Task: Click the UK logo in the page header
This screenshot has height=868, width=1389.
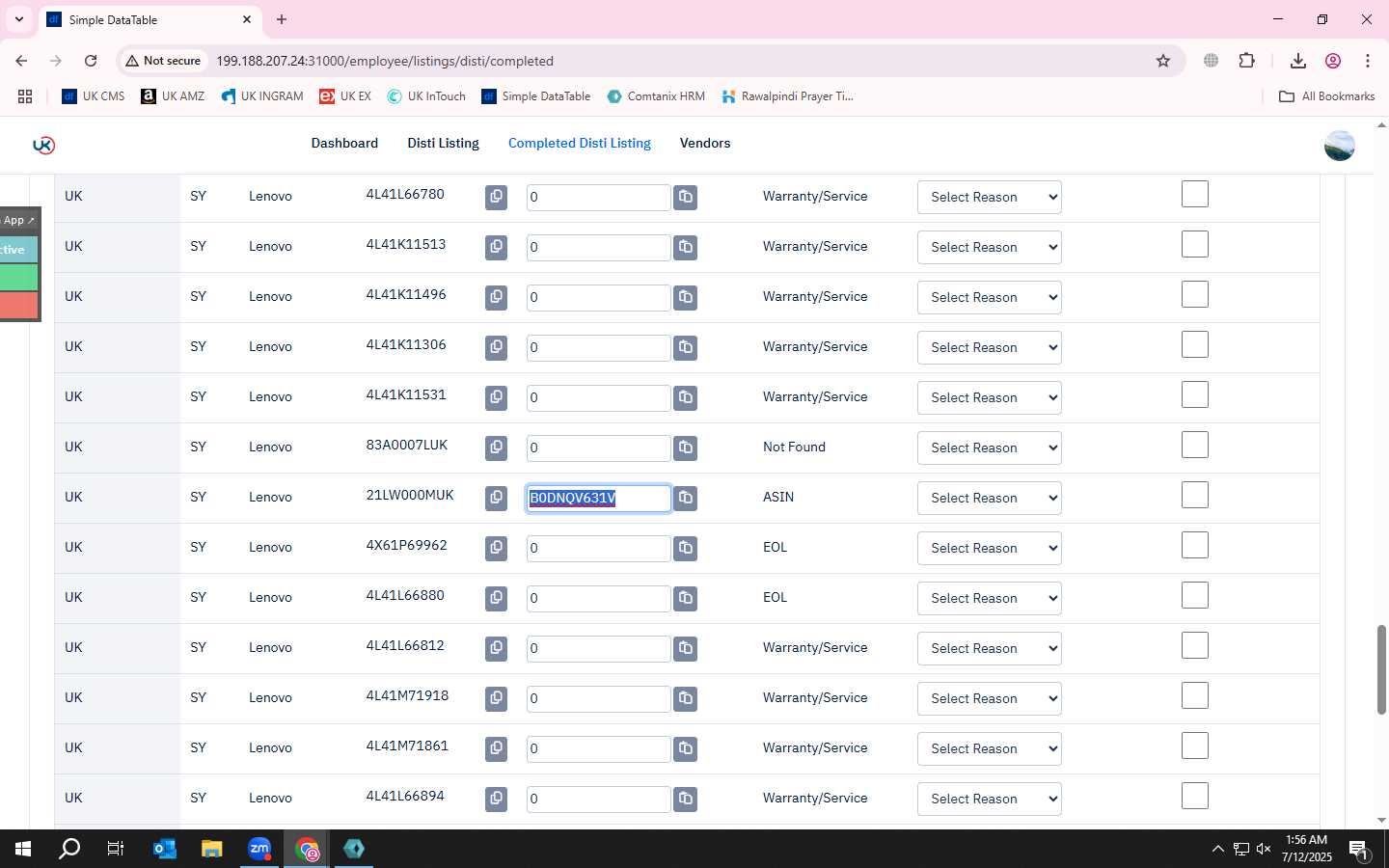Action: (x=43, y=145)
